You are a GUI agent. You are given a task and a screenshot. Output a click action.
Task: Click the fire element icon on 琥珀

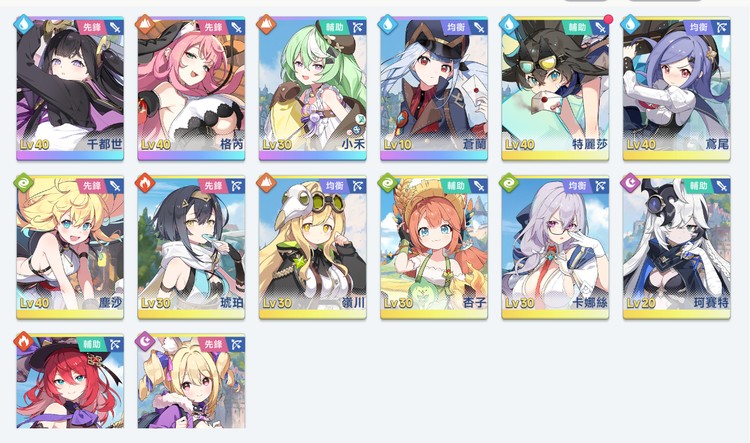click(144, 183)
